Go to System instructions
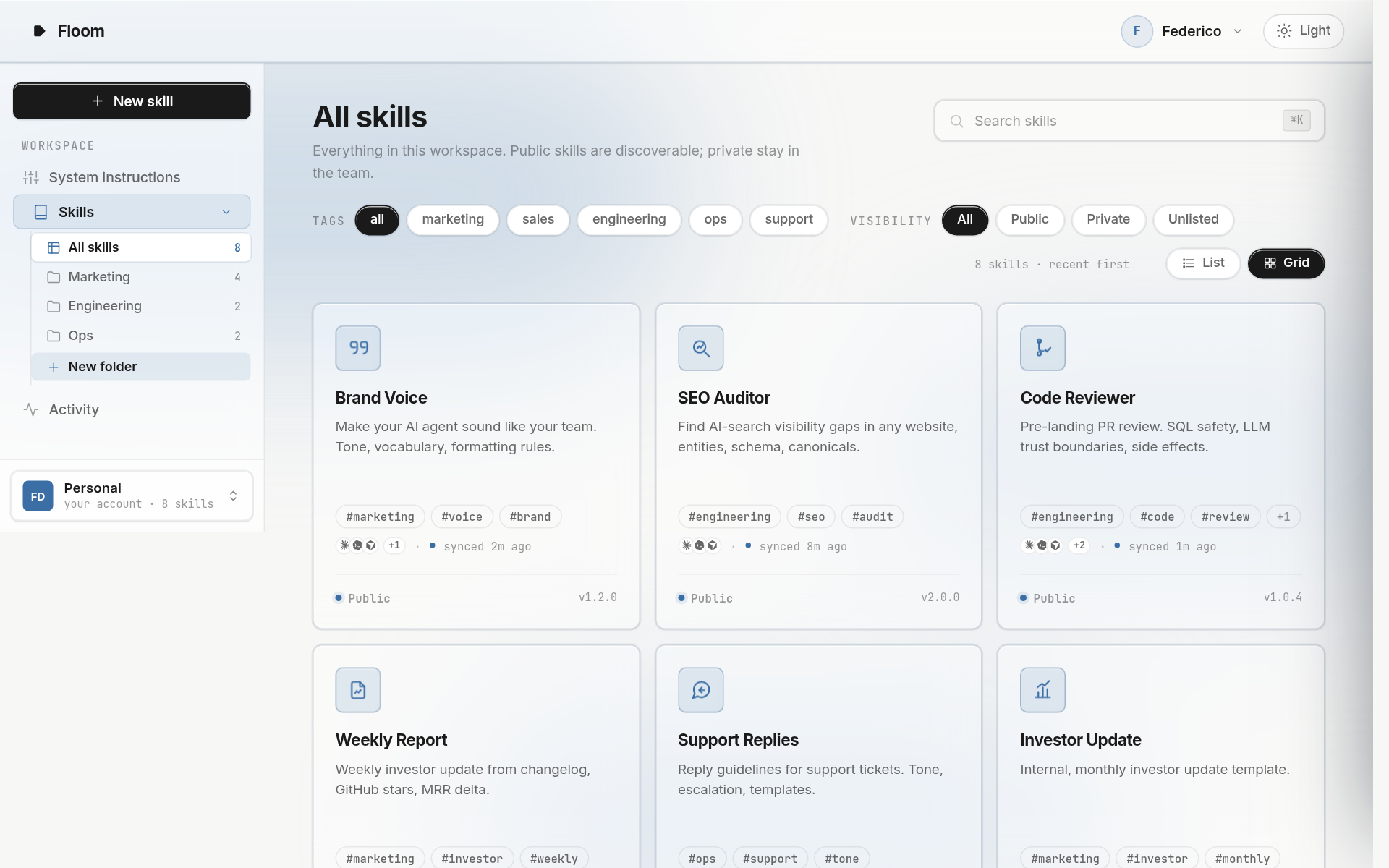Viewport: 1389px width, 868px height. pos(132,177)
